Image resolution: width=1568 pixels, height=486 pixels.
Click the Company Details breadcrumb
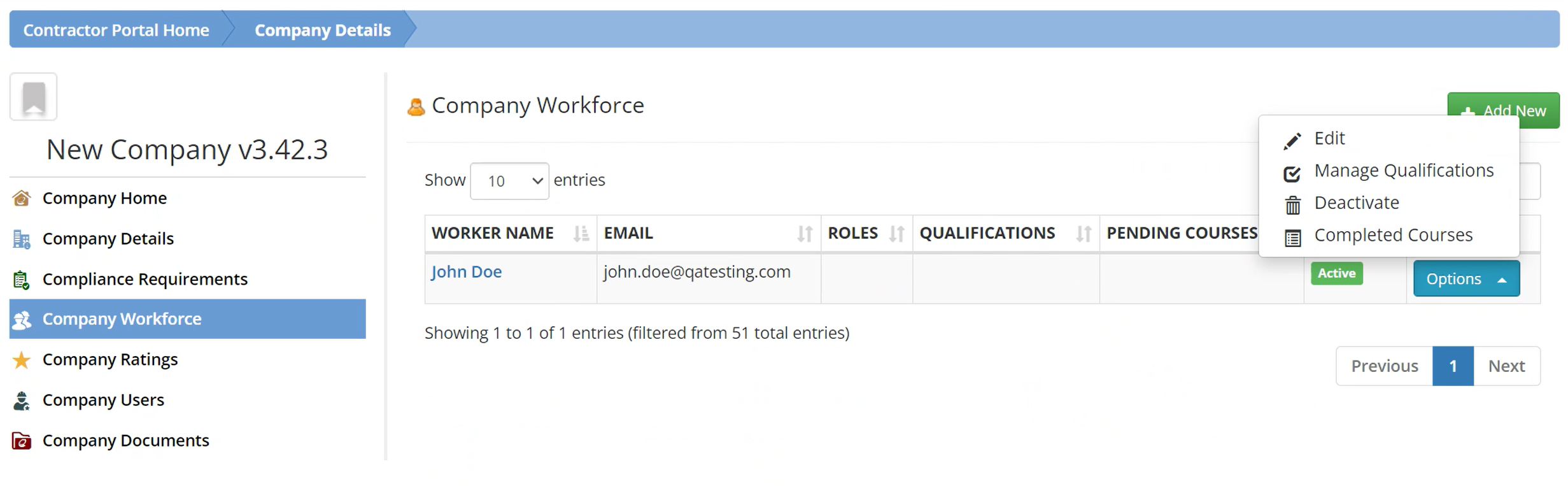(323, 30)
